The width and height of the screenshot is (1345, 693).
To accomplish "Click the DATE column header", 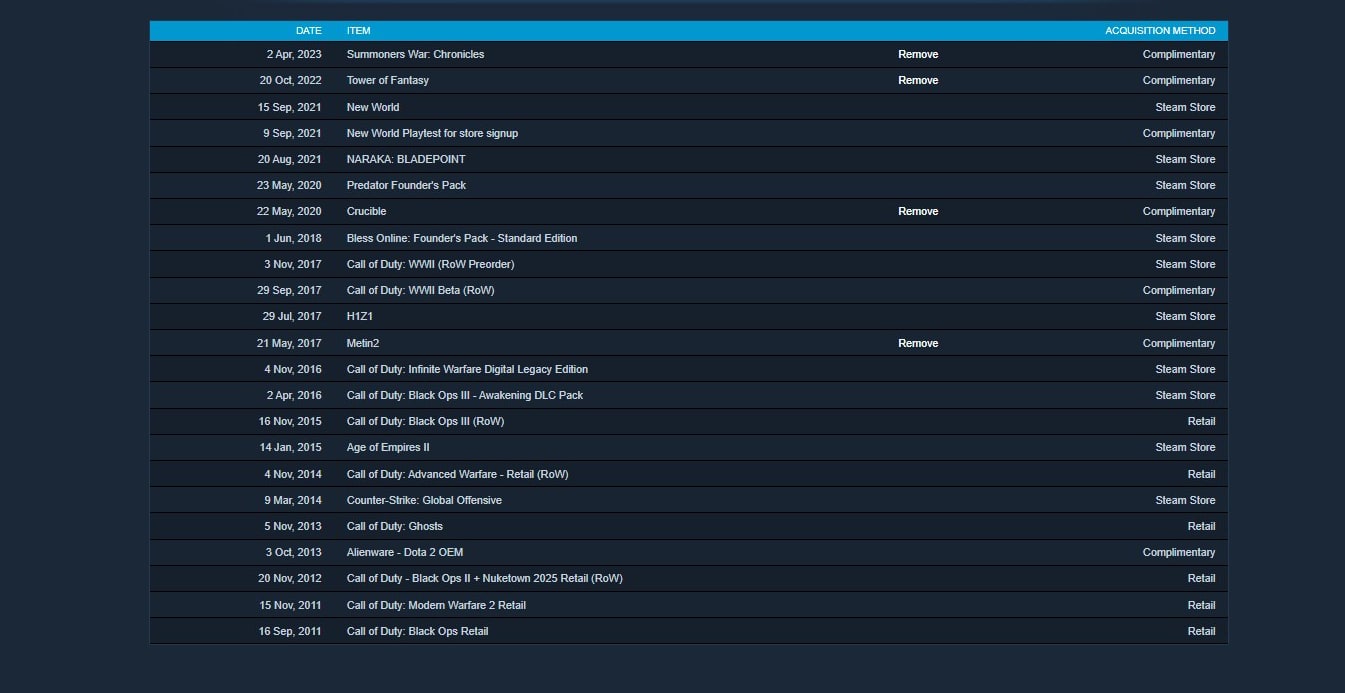I will tap(309, 31).
